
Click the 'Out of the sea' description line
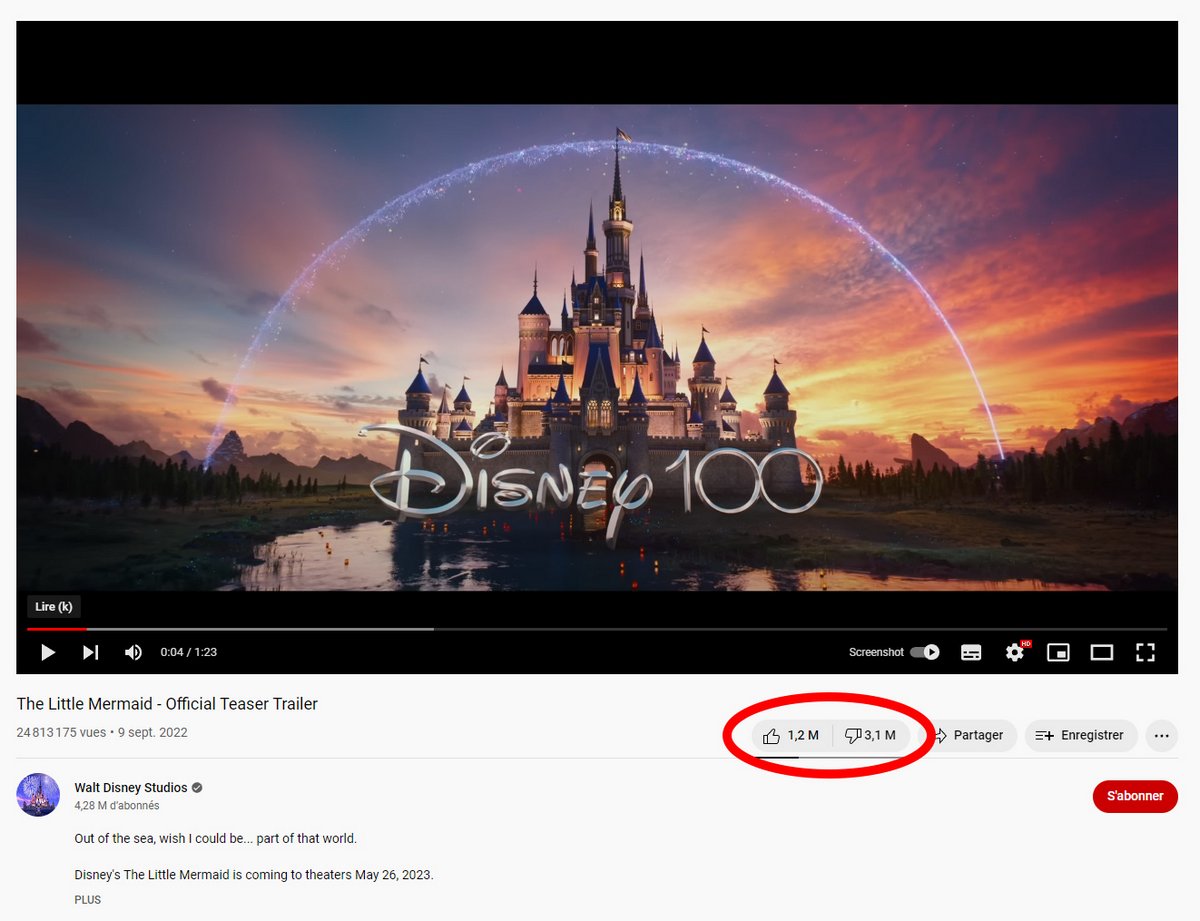coord(216,838)
